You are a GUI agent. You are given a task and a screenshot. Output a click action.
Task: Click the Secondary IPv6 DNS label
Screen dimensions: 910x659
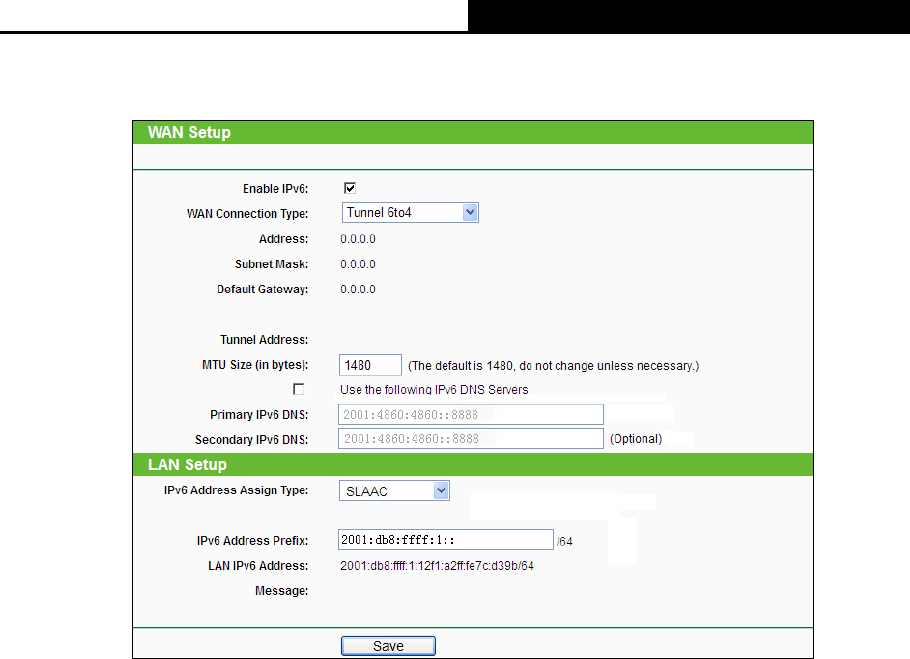[x=251, y=440]
